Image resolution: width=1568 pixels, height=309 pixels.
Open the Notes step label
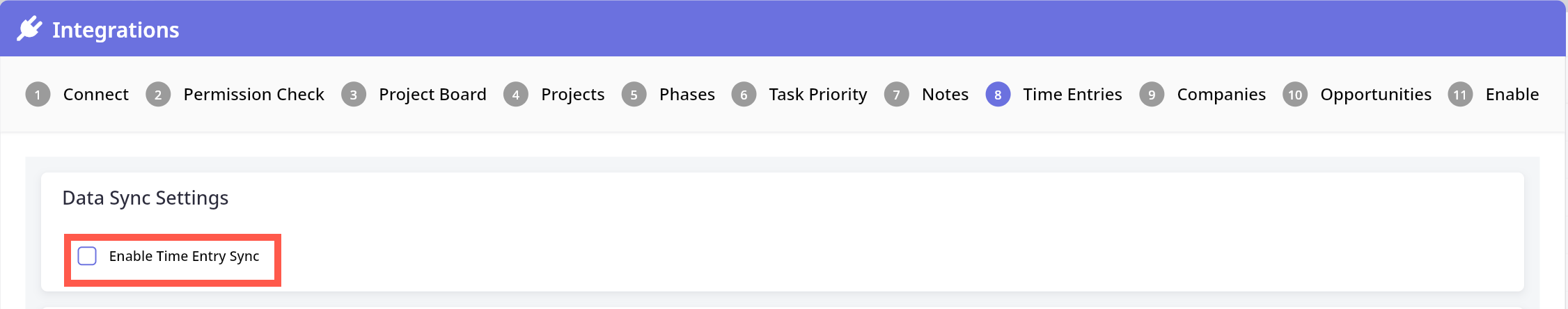coord(945,95)
